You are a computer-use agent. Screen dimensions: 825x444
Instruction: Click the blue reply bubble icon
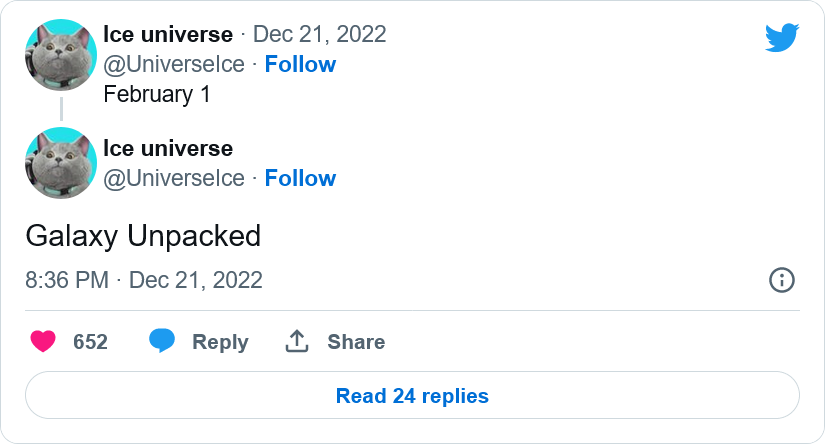pyautogui.click(x=162, y=340)
